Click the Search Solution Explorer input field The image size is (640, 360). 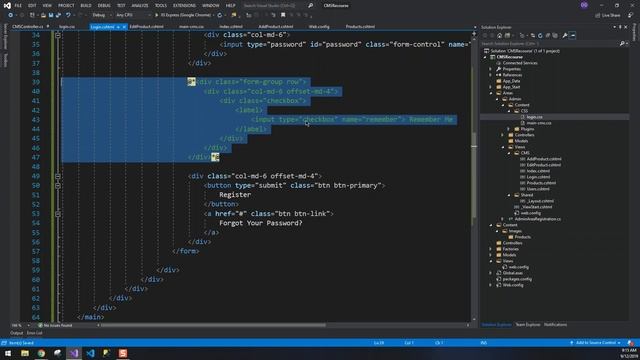click(x=550, y=43)
